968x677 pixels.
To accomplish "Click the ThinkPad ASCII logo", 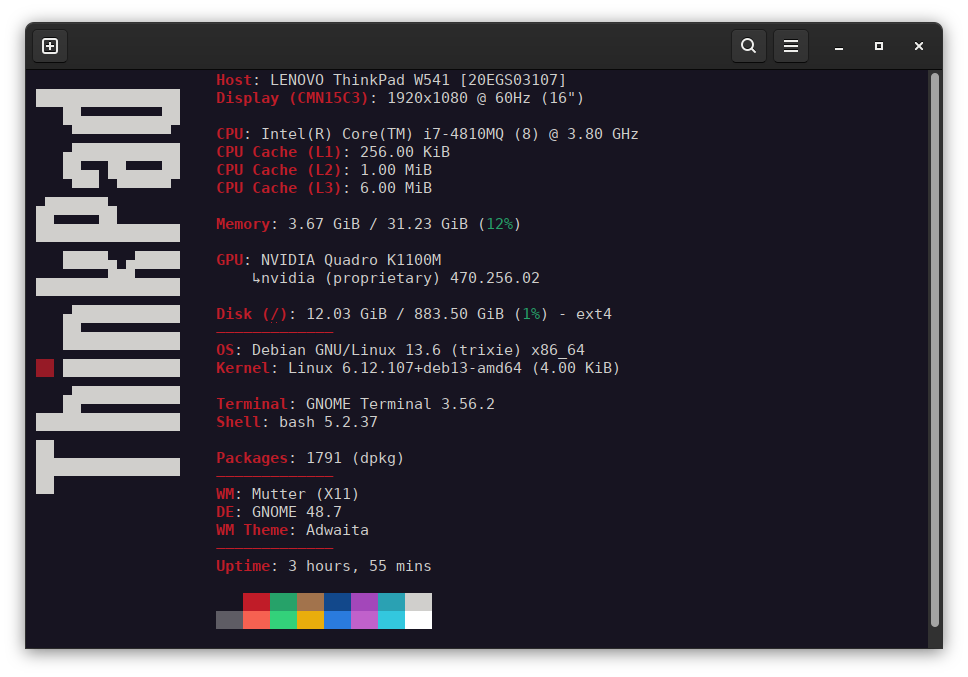I will [x=108, y=291].
